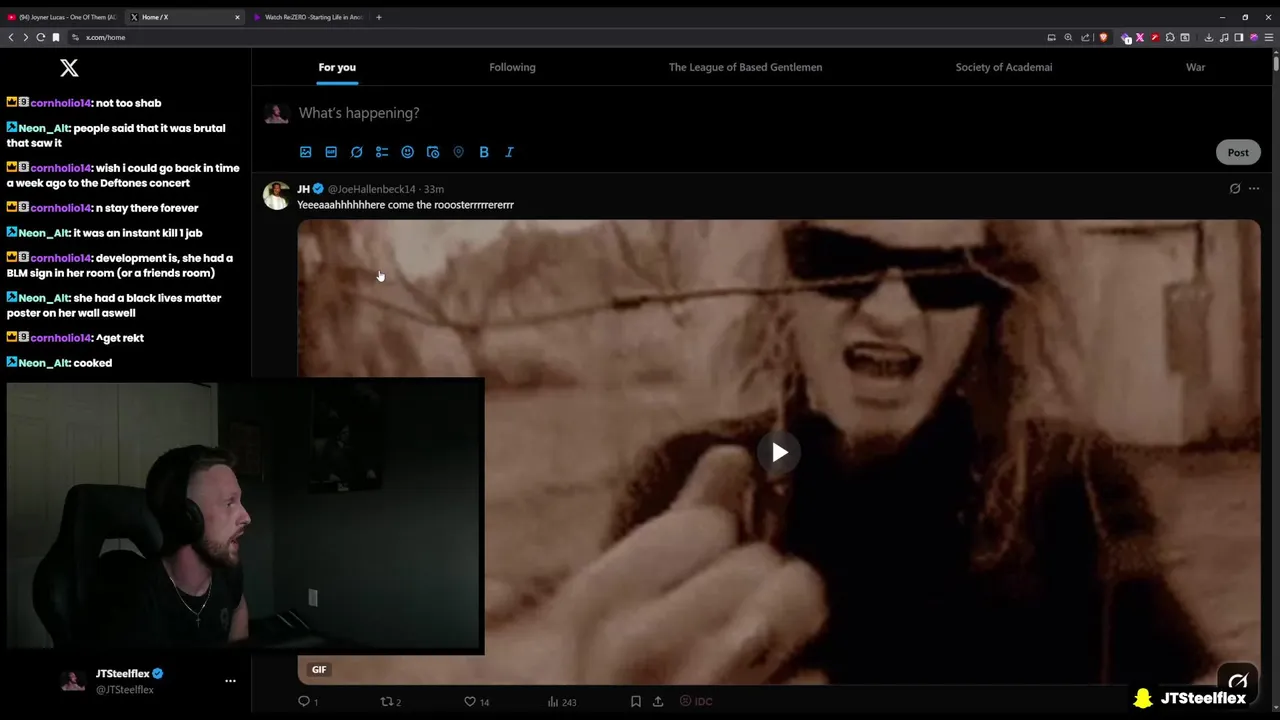Screen dimensions: 1280x720
Task: Open JTSteelflex profile name in sidebar
Action: tap(122, 674)
